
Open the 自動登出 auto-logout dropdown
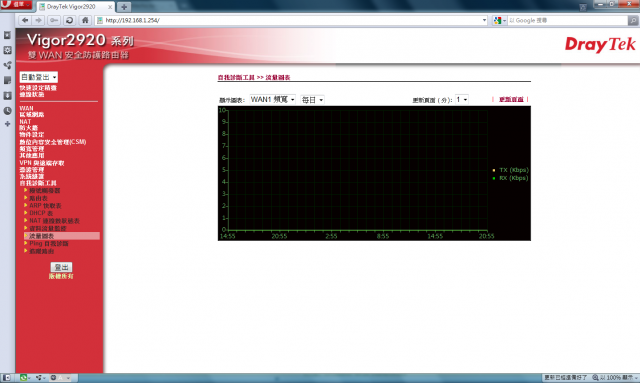click(x=39, y=77)
